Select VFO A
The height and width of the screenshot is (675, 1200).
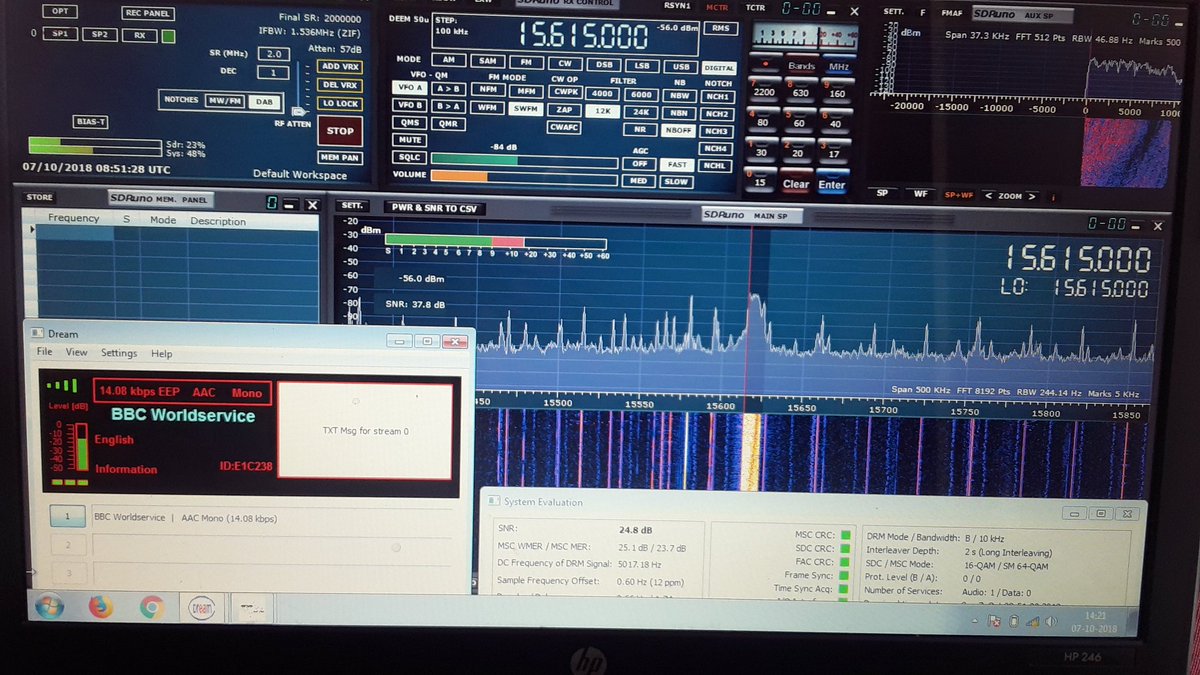(x=411, y=88)
